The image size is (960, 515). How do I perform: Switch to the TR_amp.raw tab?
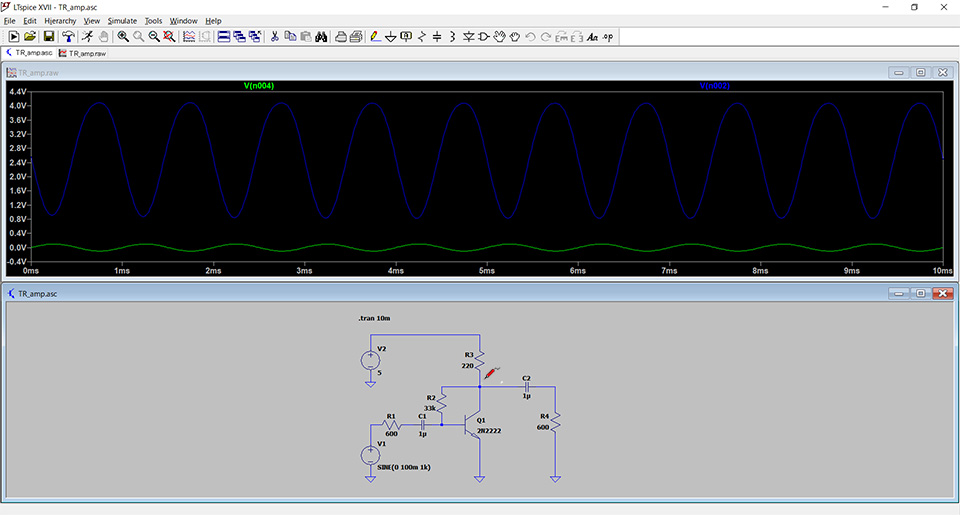pos(83,53)
